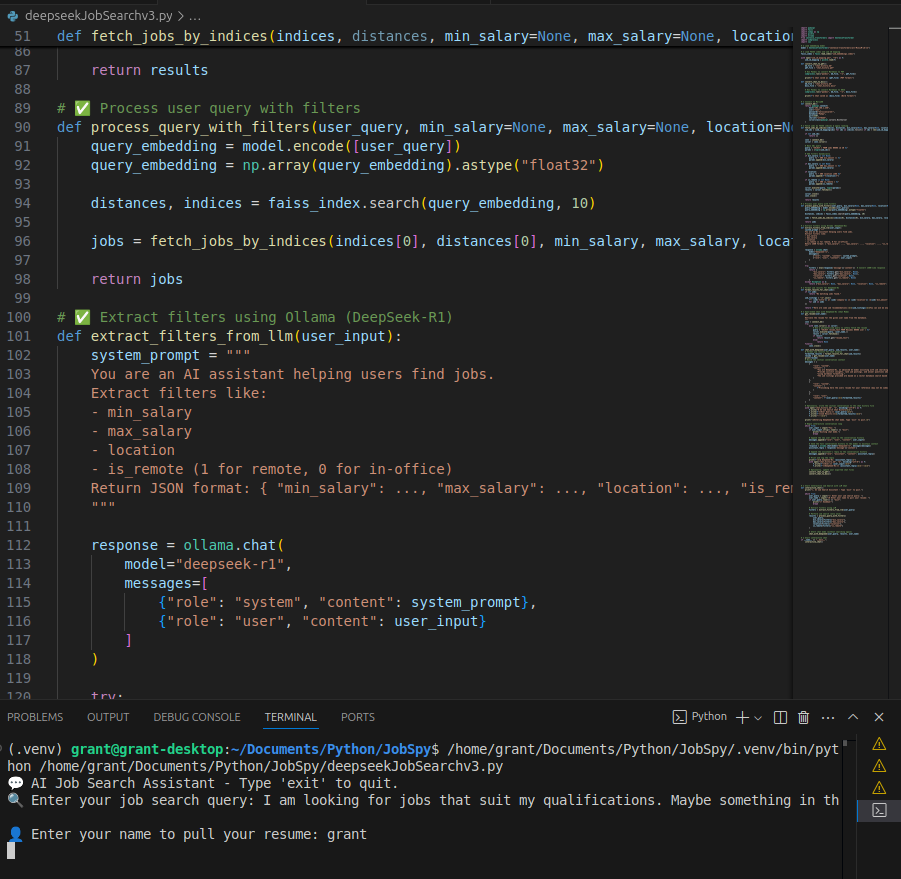
Task: Click 'You are an AI assistant' prompt line
Action: point(292,374)
